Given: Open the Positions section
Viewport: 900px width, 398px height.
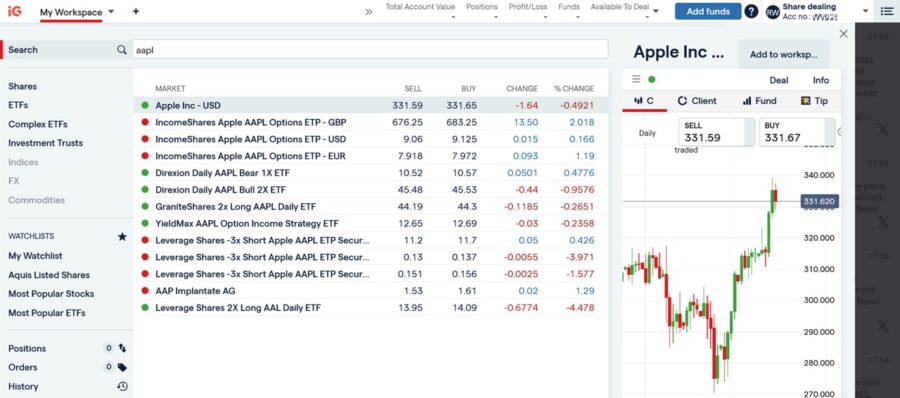Looking at the screenshot, I should point(27,349).
